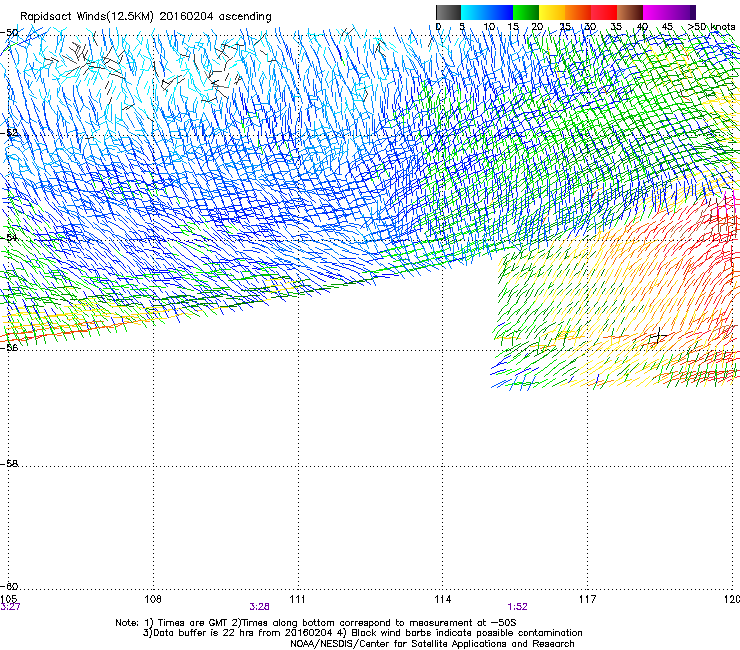Select the green 15-20 knots legend swatch
Screen dimensions: 740x650
[526, 12]
